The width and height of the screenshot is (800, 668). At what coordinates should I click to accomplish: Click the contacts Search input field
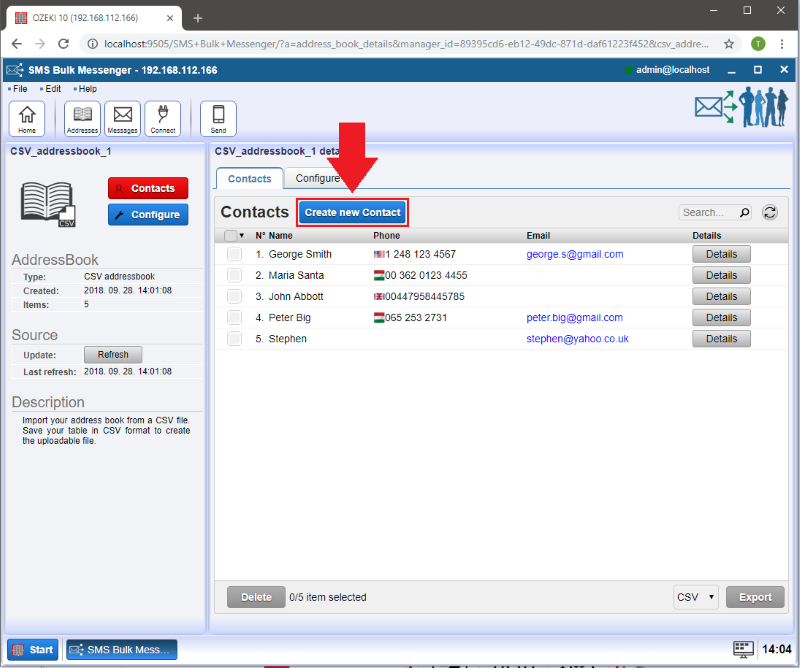708,212
